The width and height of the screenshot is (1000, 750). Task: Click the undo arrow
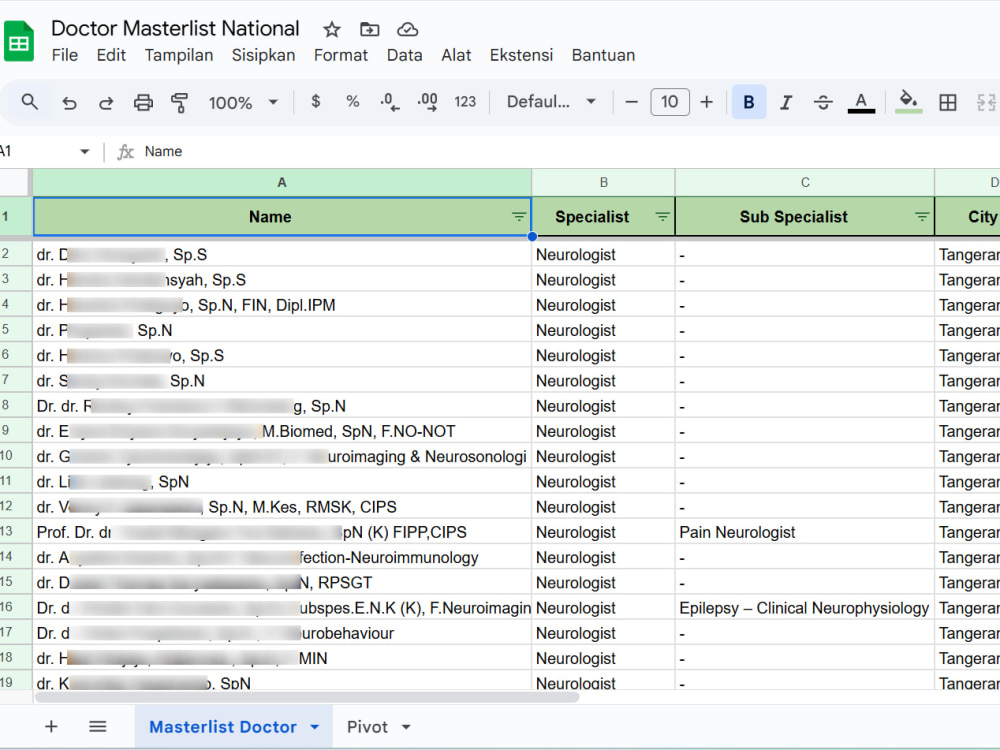click(x=69, y=102)
